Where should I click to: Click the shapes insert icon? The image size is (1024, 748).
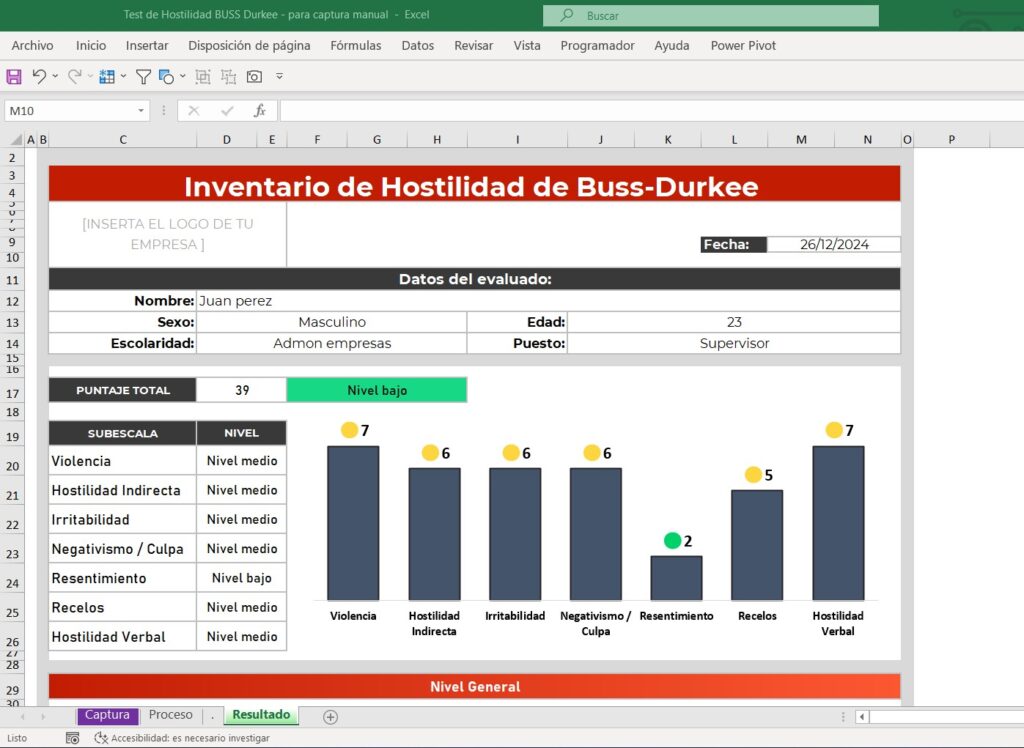click(166, 76)
